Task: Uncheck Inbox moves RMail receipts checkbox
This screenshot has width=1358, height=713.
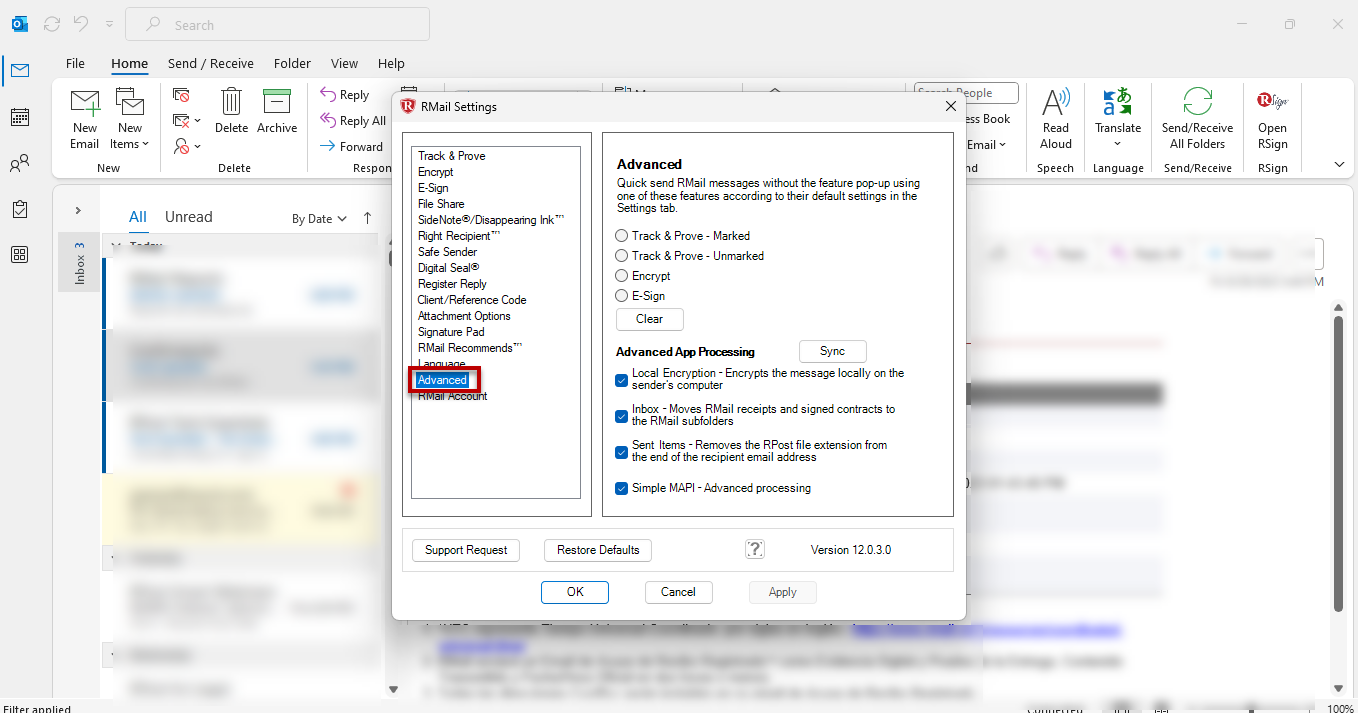Action: [x=622, y=415]
